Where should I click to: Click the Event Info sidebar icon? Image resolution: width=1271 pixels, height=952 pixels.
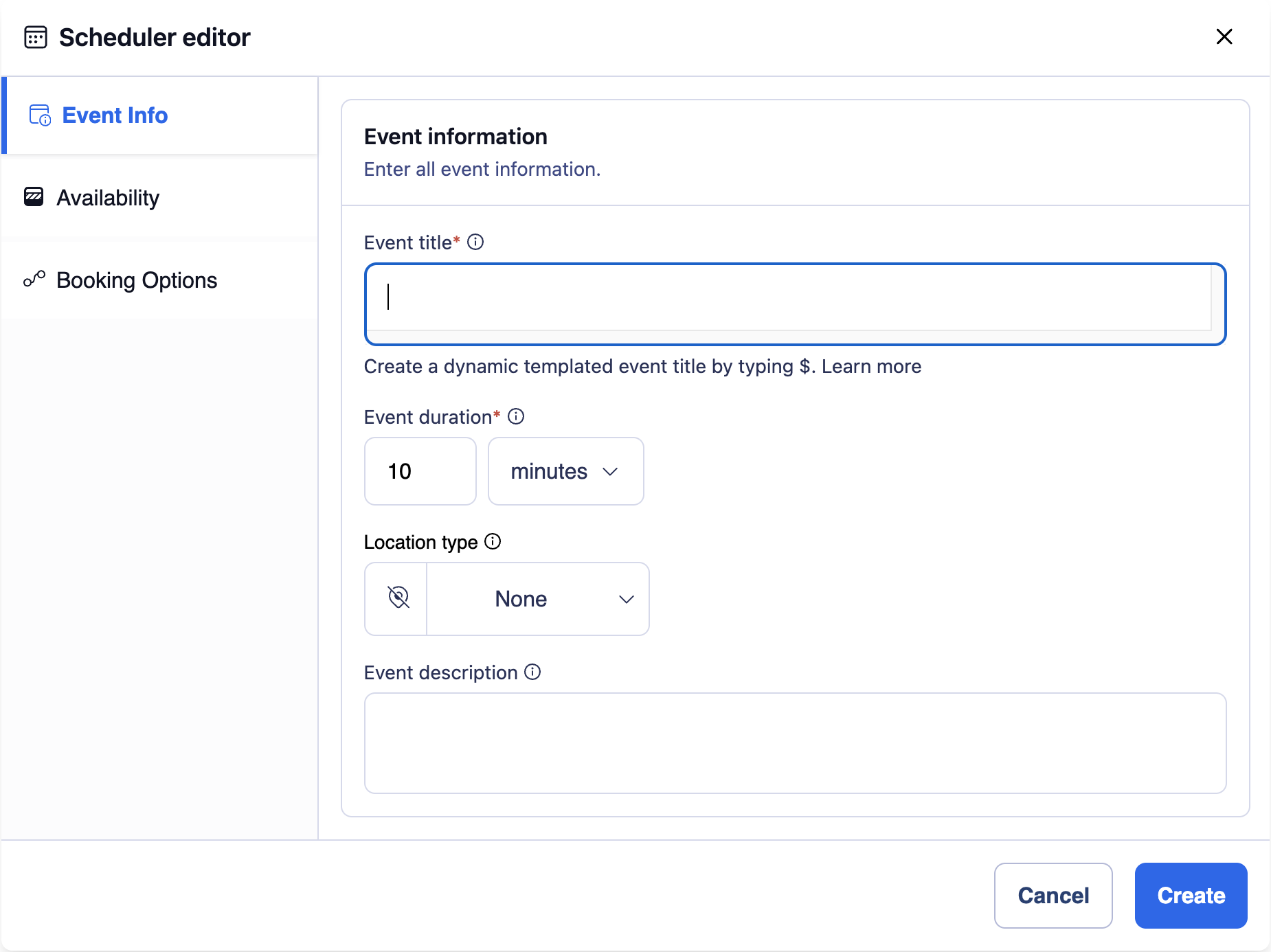point(39,115)
